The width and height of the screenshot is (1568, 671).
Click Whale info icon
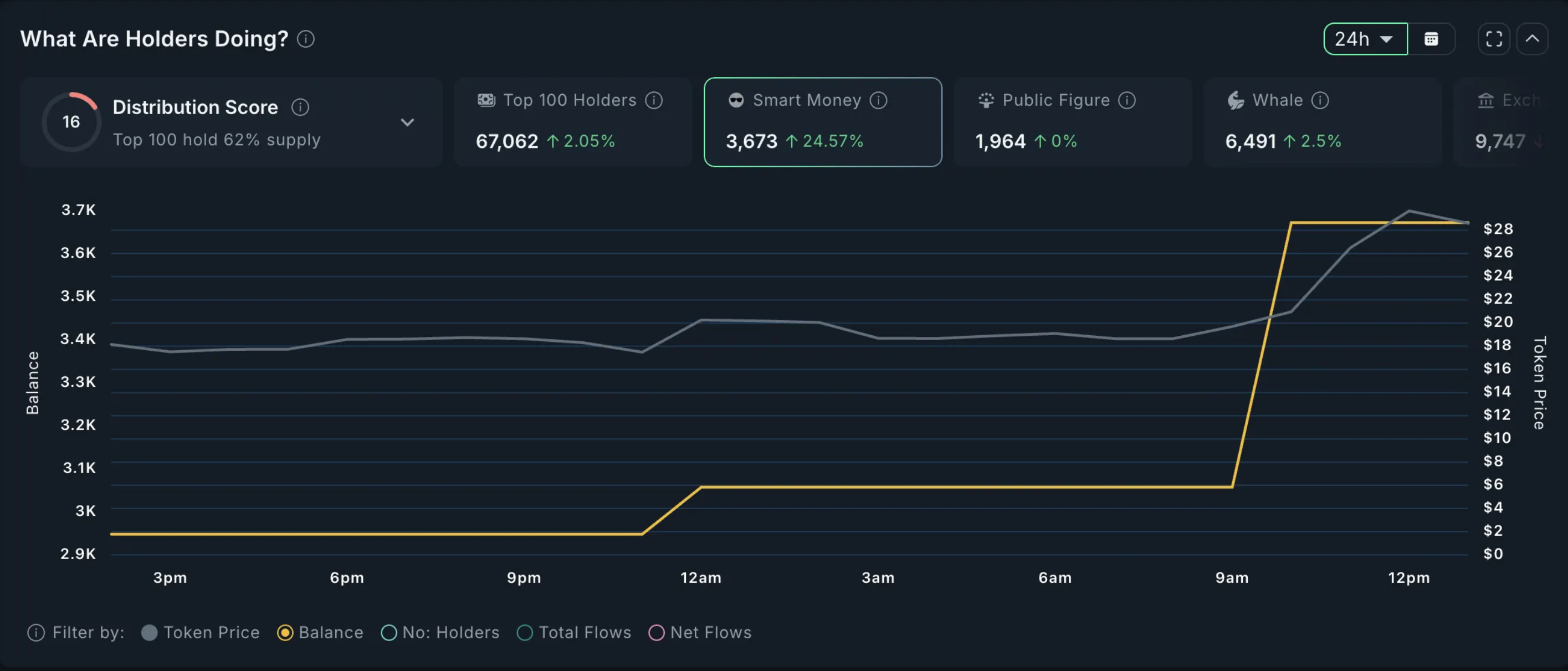[1320, 100]
